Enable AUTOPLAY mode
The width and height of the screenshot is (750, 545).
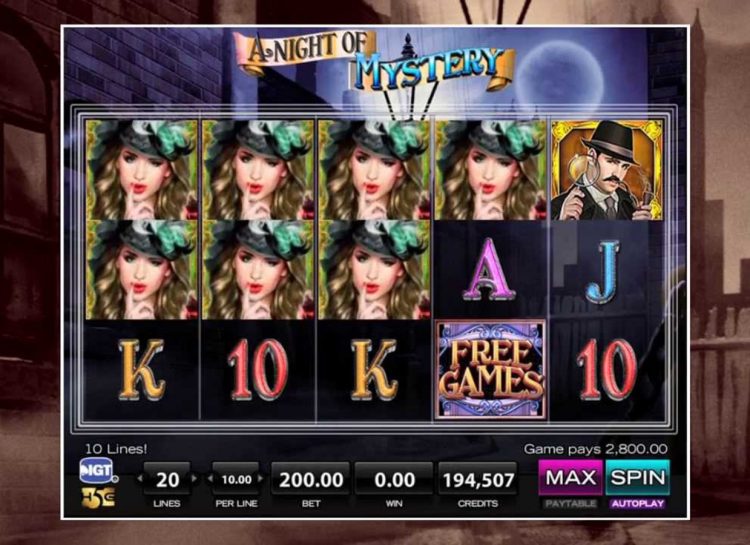point(638,503)
